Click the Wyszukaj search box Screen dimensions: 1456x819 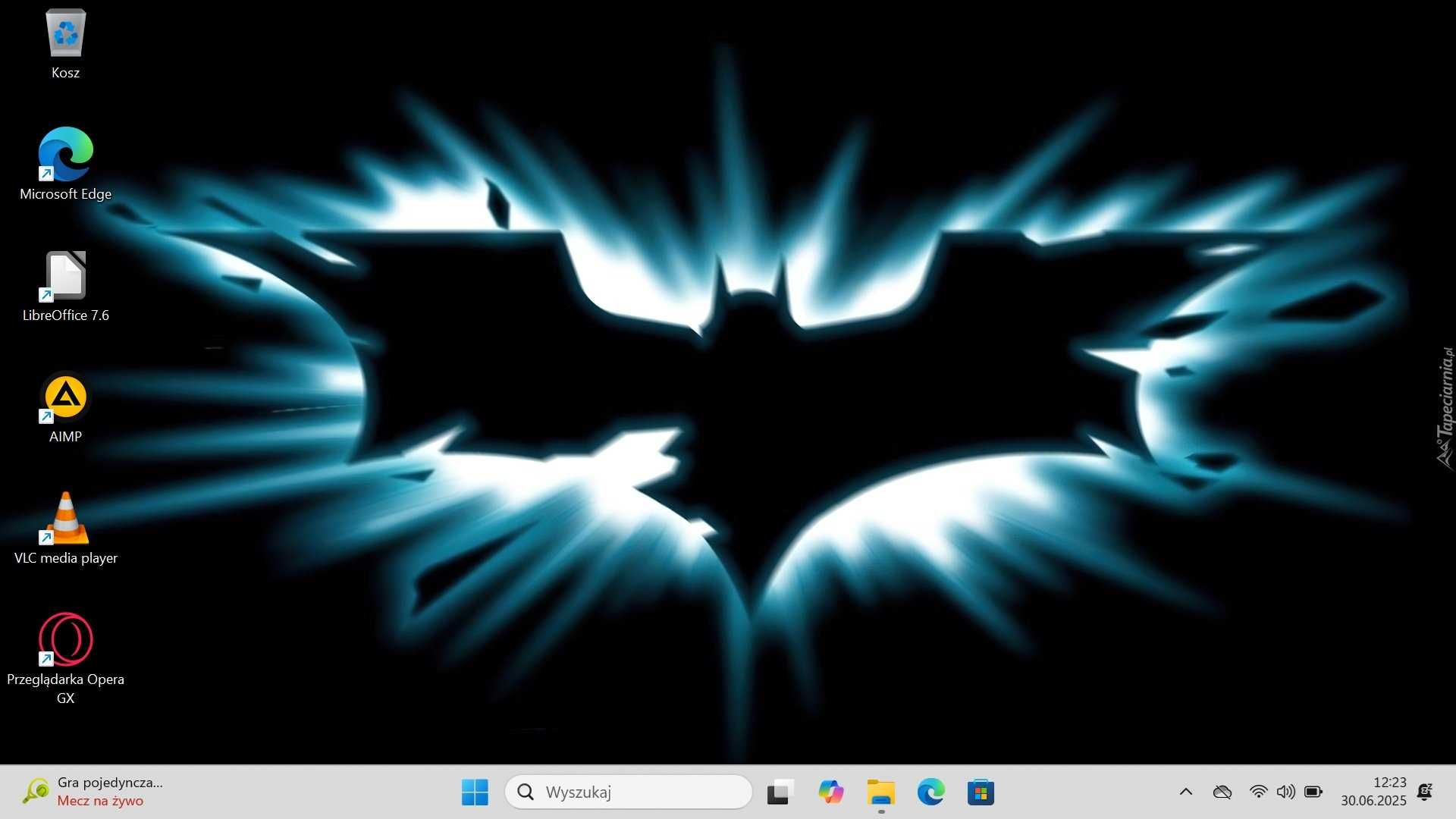629,792
